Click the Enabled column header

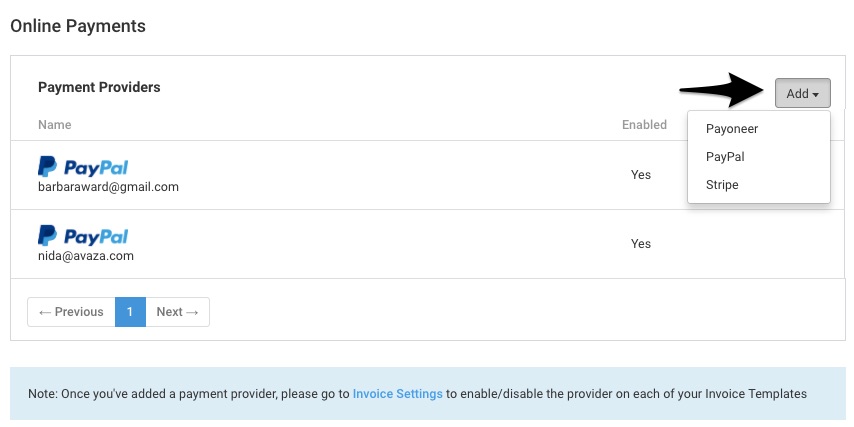click(644, 125)
